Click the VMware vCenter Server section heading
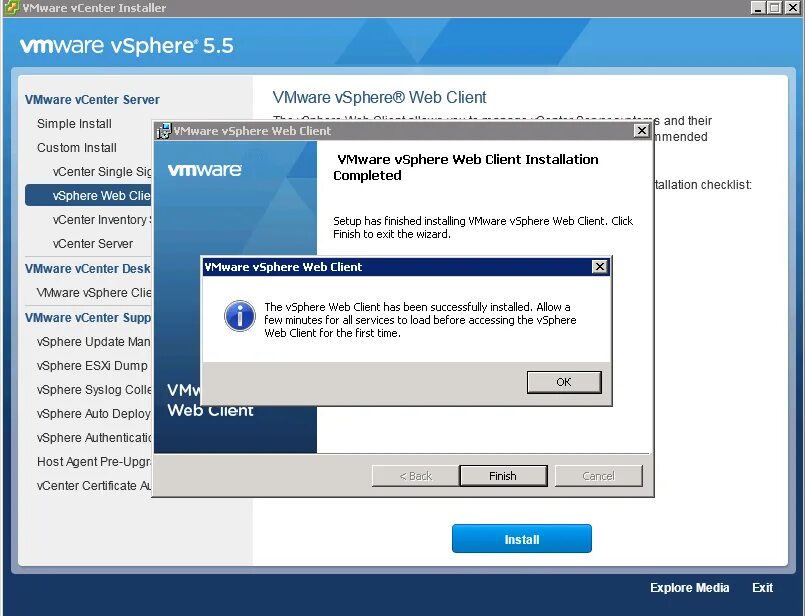 (92, 100)
